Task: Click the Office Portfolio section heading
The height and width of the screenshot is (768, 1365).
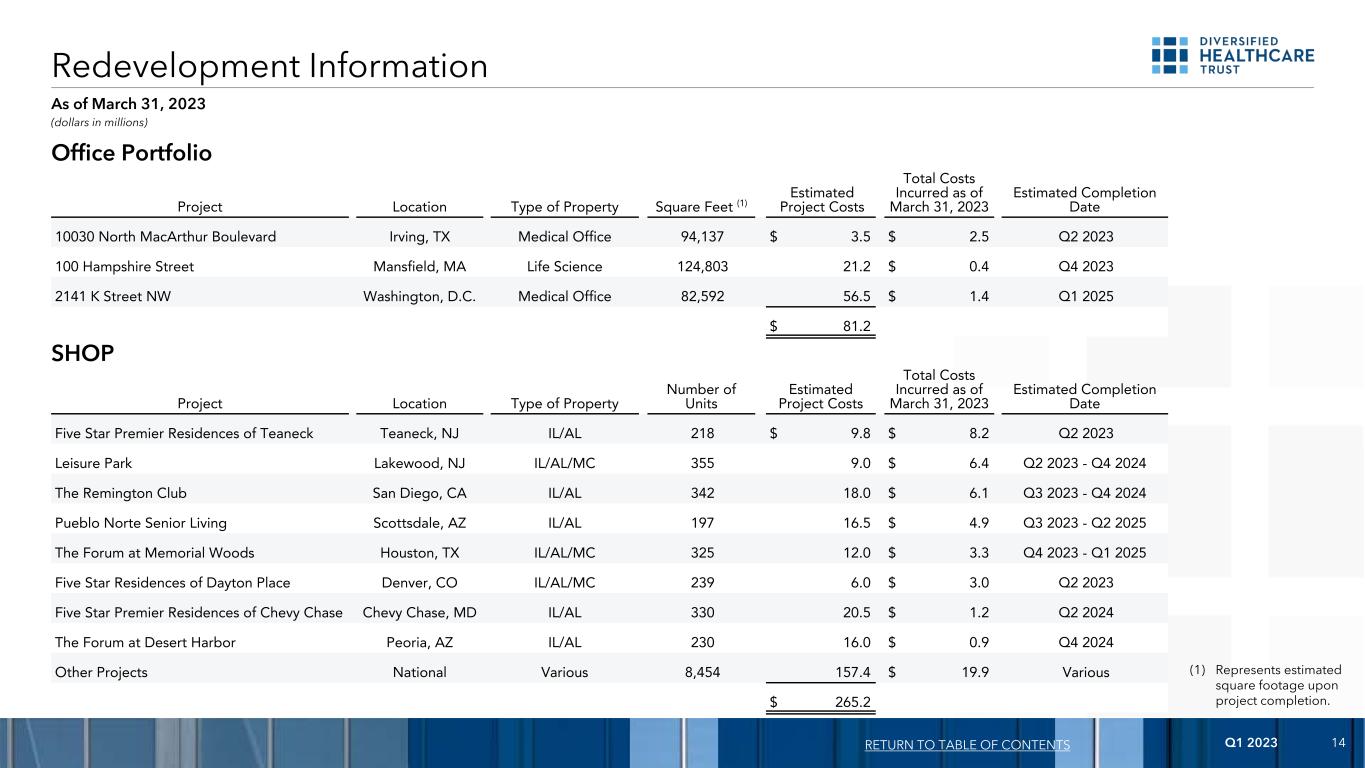Action: (x=131, y=153)
